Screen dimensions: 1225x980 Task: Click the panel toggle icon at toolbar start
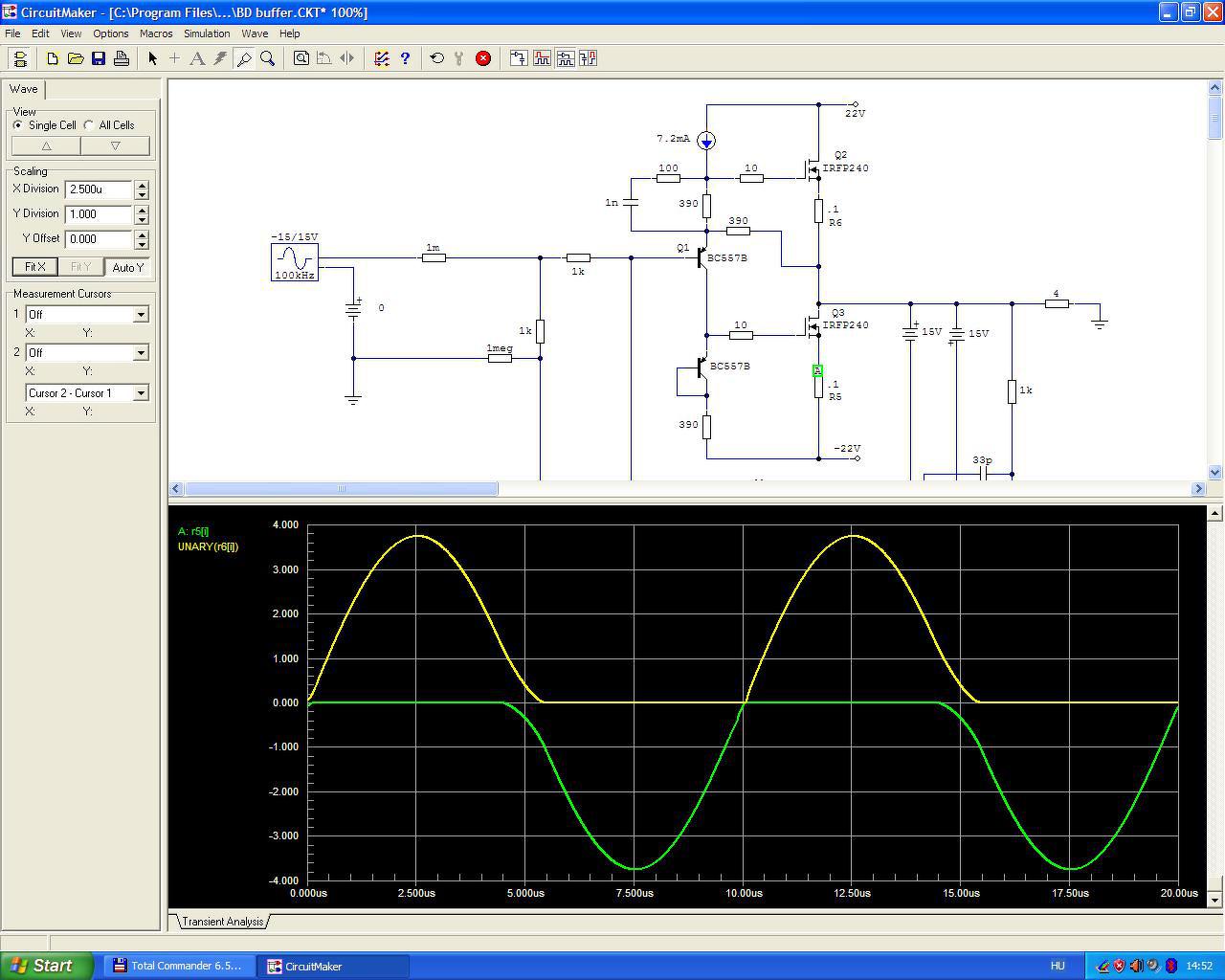pyautogui.click(x=20, y=58)
